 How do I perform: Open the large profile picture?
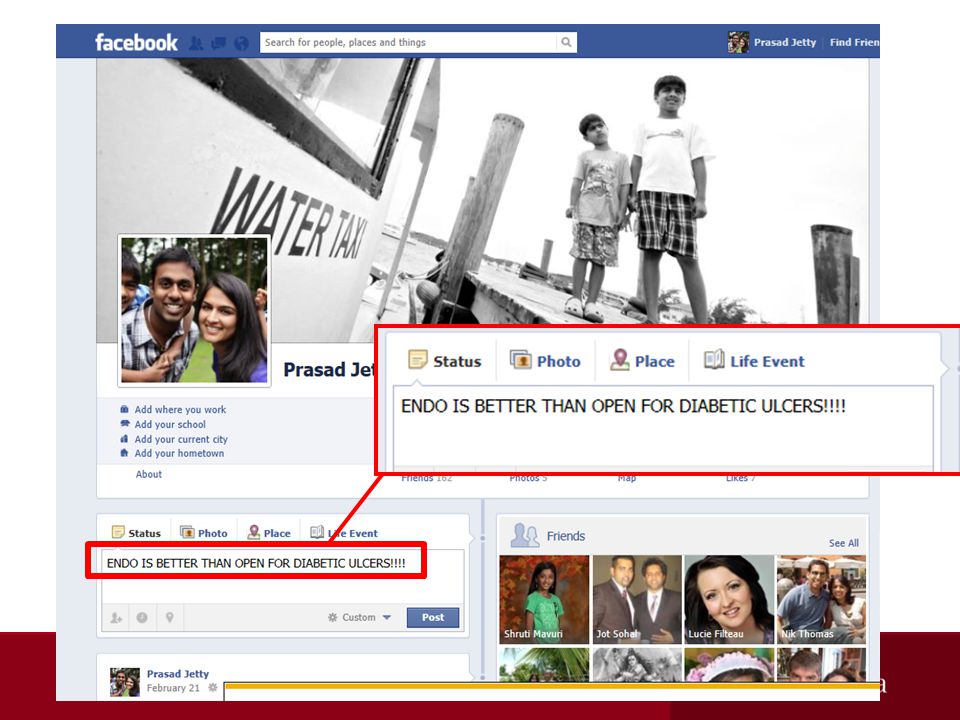pos(194,310)
